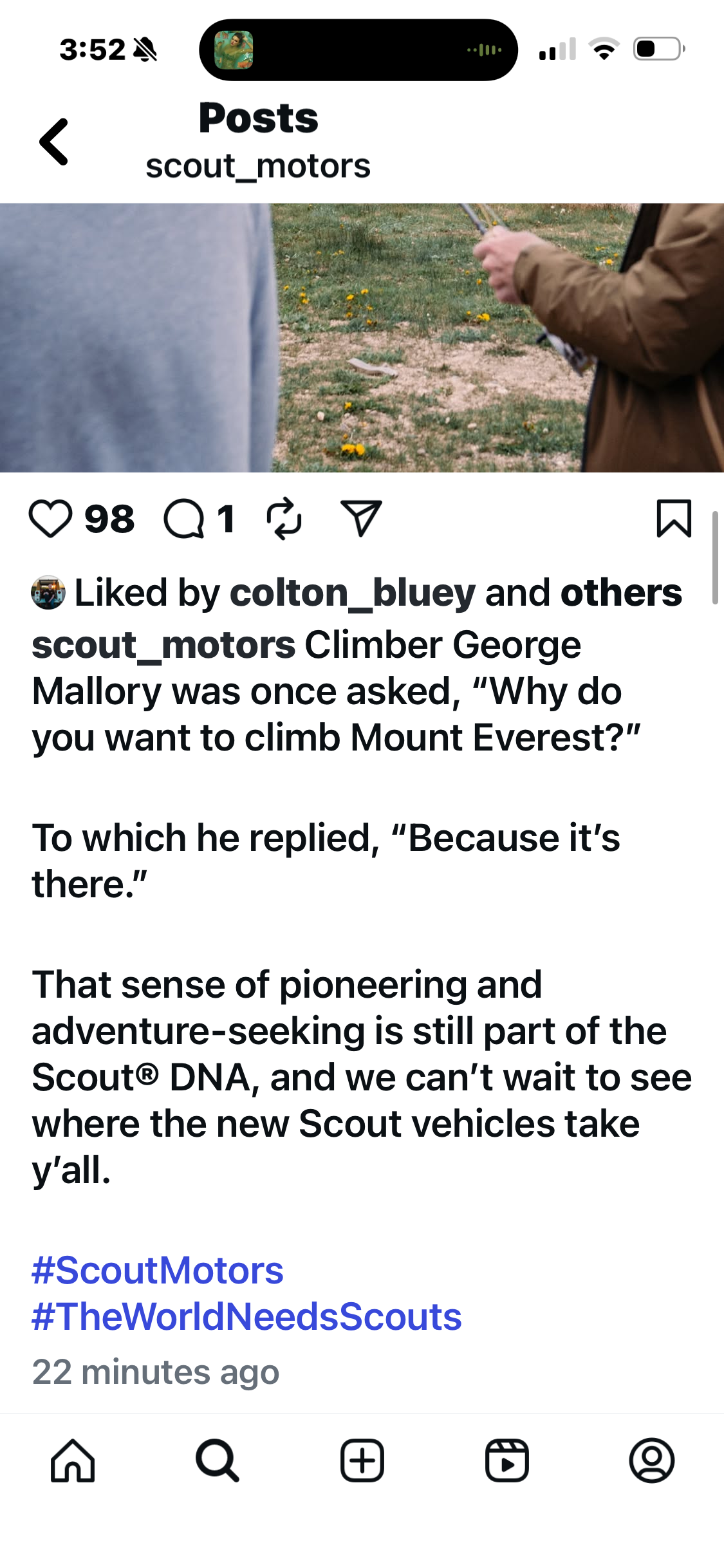Open the Search tab

click(218, 1461)
